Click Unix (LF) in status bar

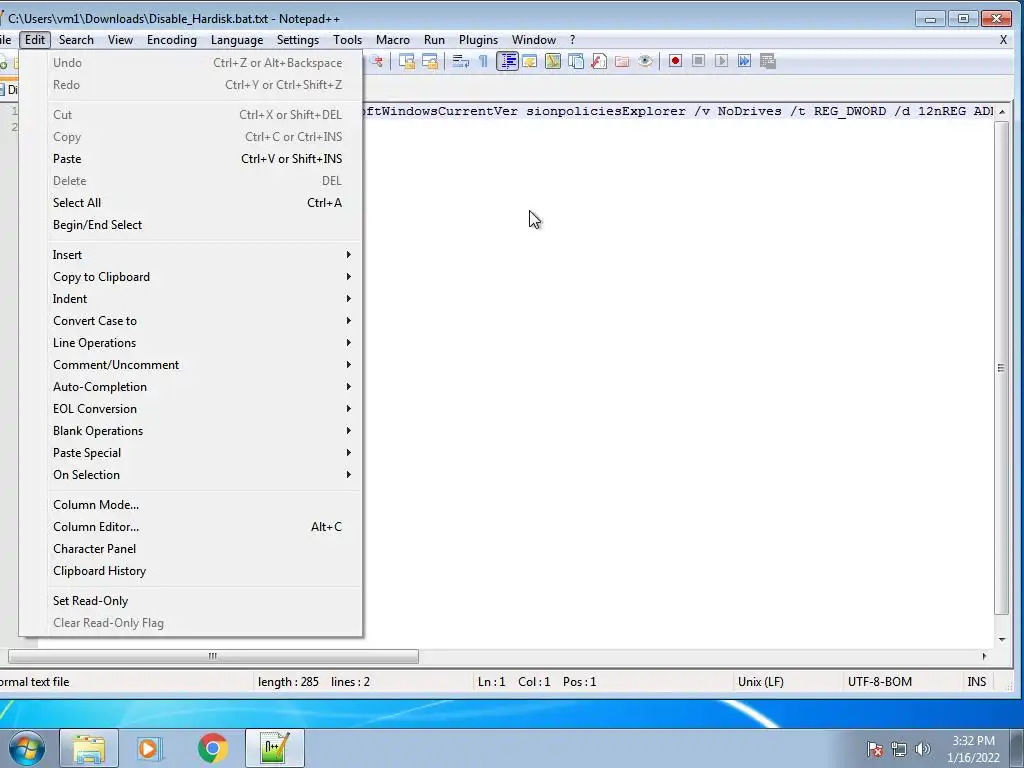[761, 682]
